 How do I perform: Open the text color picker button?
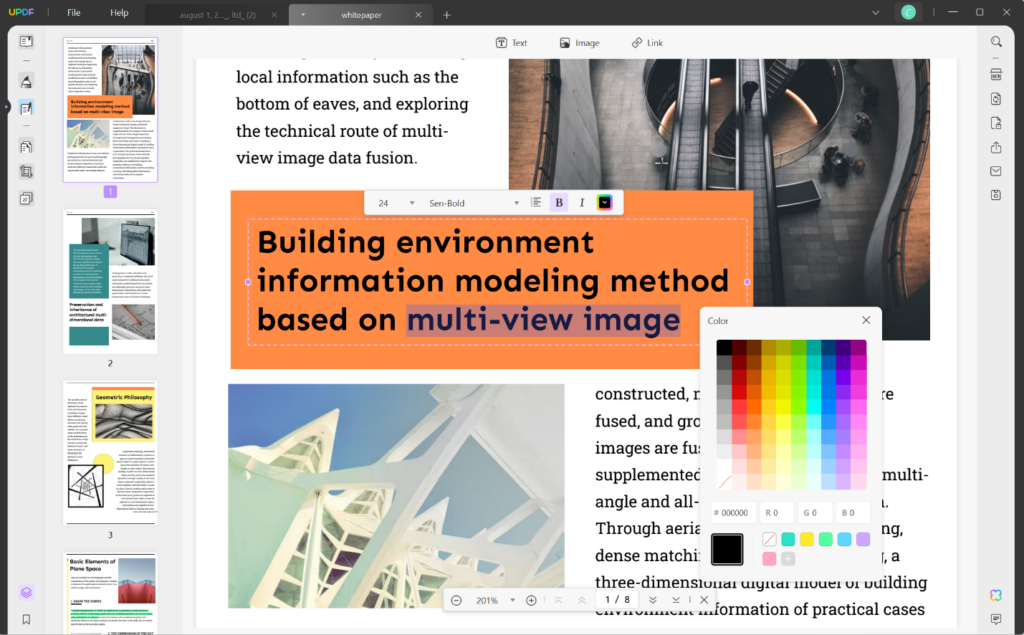pos(605,203)
